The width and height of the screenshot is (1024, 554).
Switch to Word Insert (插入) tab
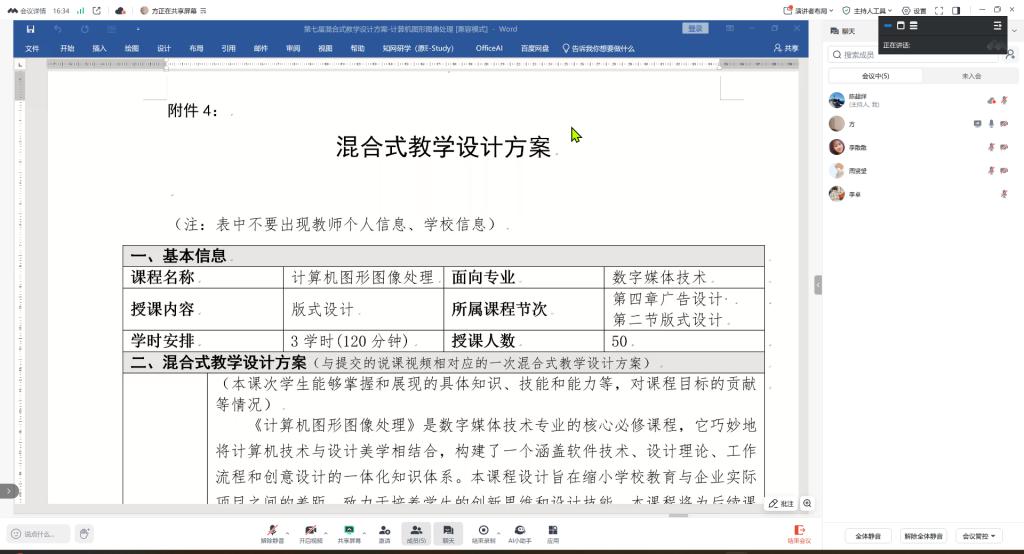click(99, 48)
